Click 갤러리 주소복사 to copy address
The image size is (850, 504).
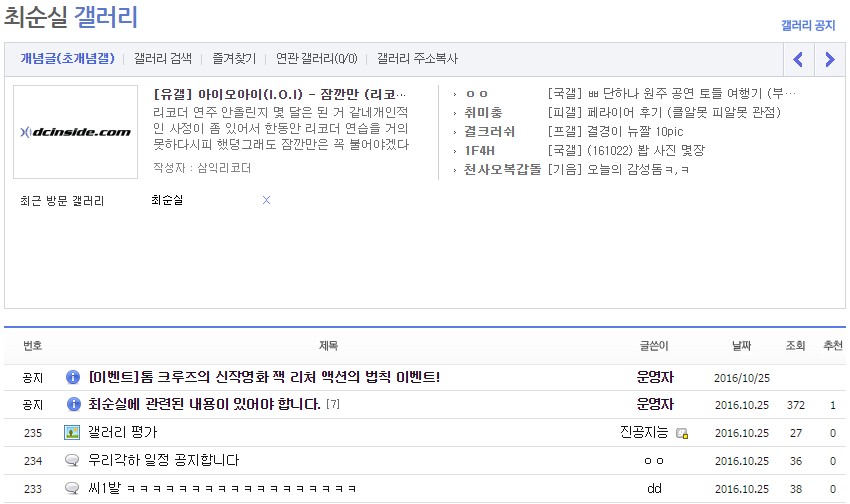[417, 59]
